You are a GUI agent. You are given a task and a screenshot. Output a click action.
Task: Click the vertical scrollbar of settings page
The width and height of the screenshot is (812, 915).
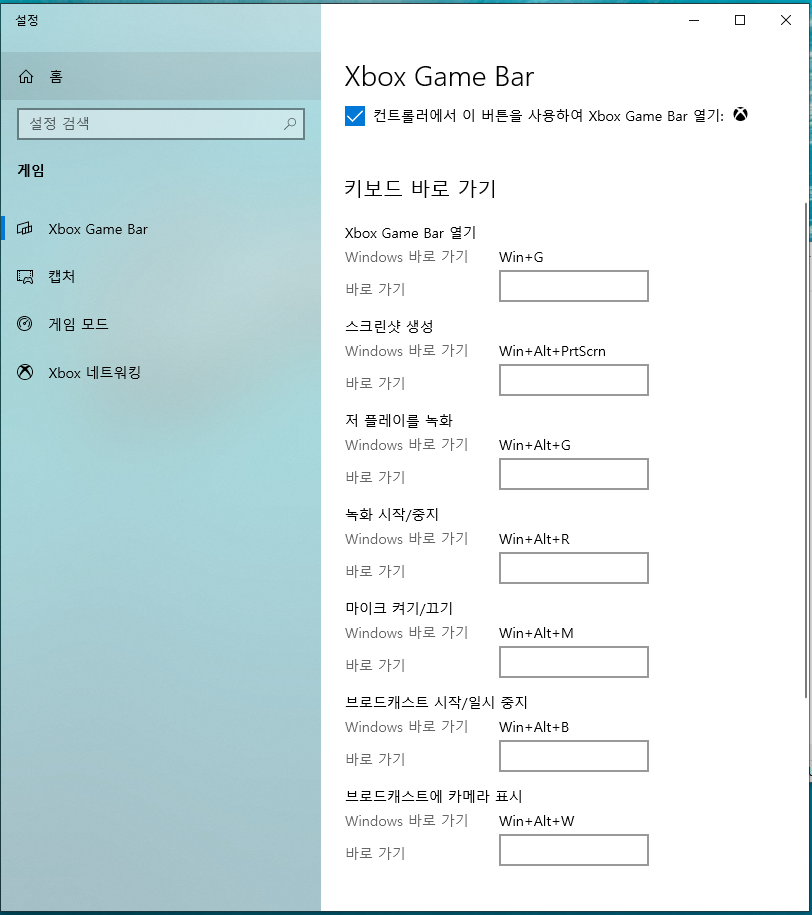806,449
